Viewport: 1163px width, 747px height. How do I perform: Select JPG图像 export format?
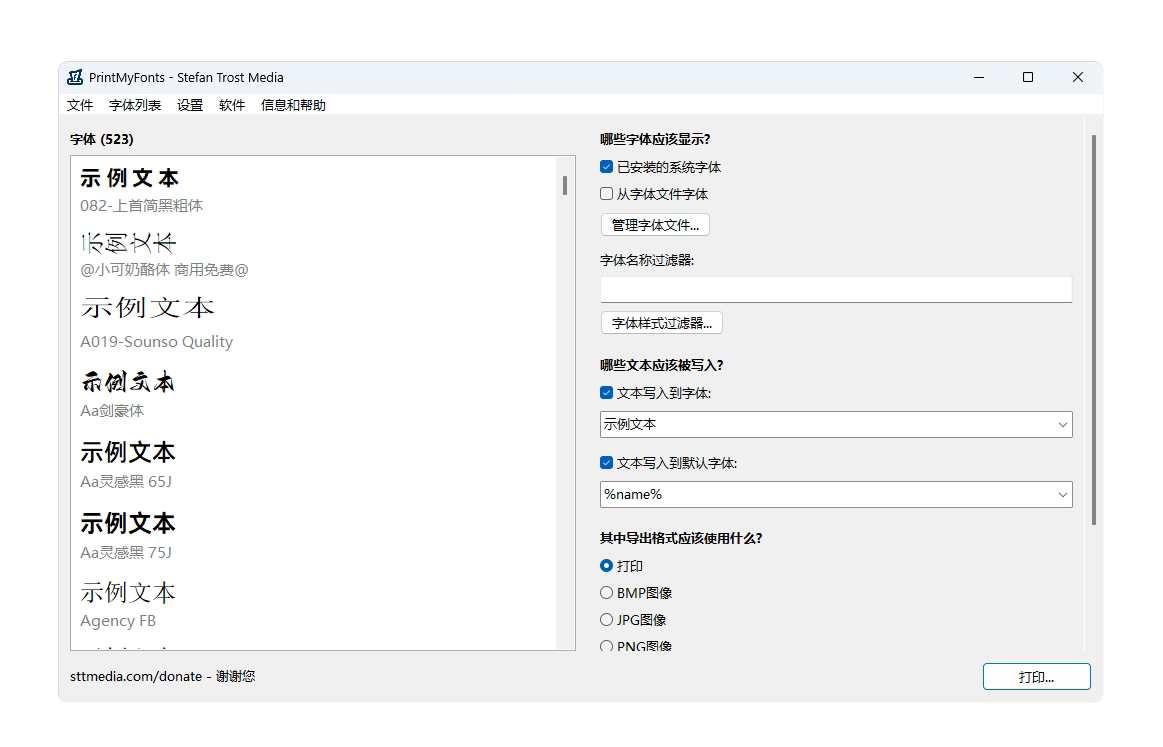point(607,620)
